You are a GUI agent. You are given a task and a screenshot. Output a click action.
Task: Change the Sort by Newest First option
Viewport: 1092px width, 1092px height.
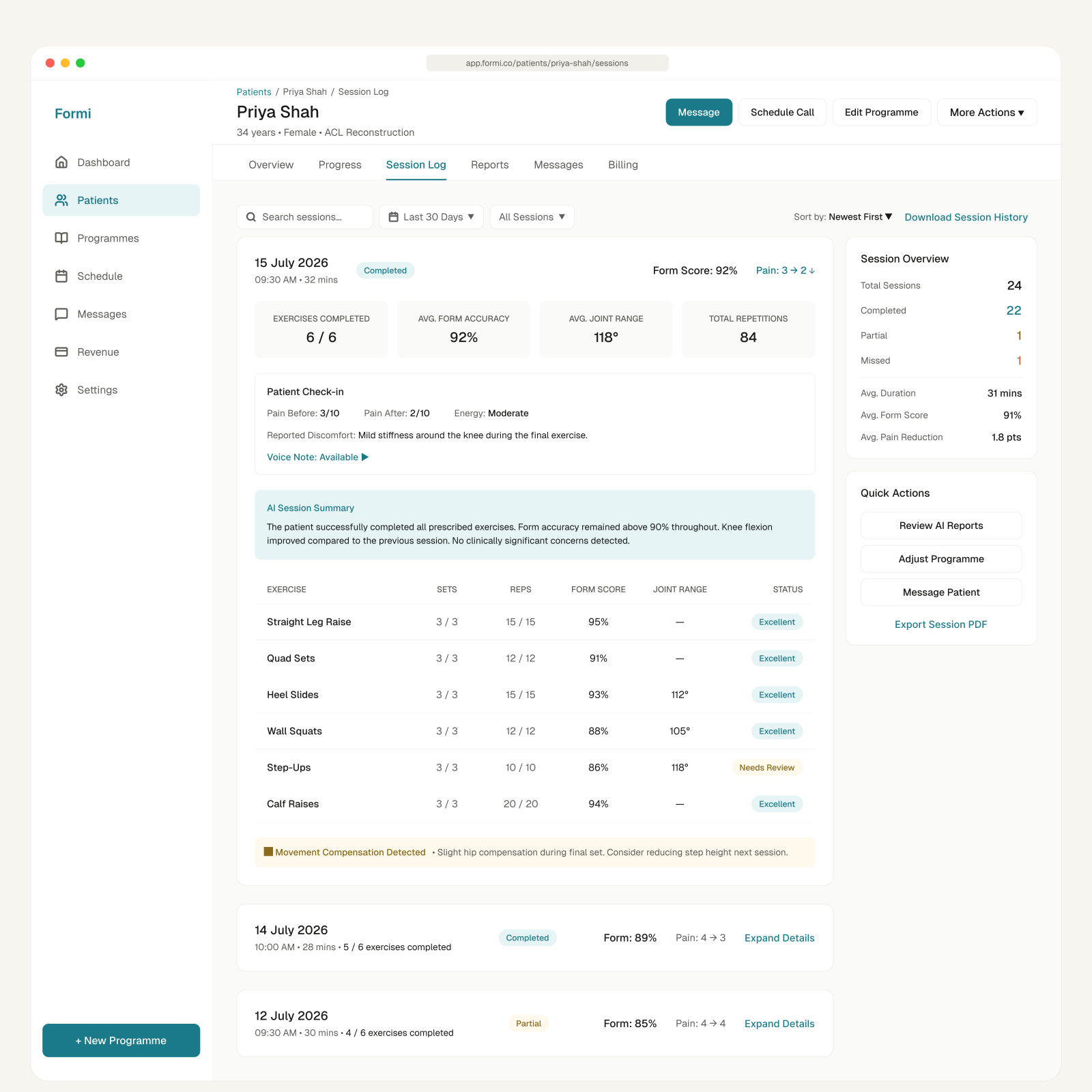(860, 217)
